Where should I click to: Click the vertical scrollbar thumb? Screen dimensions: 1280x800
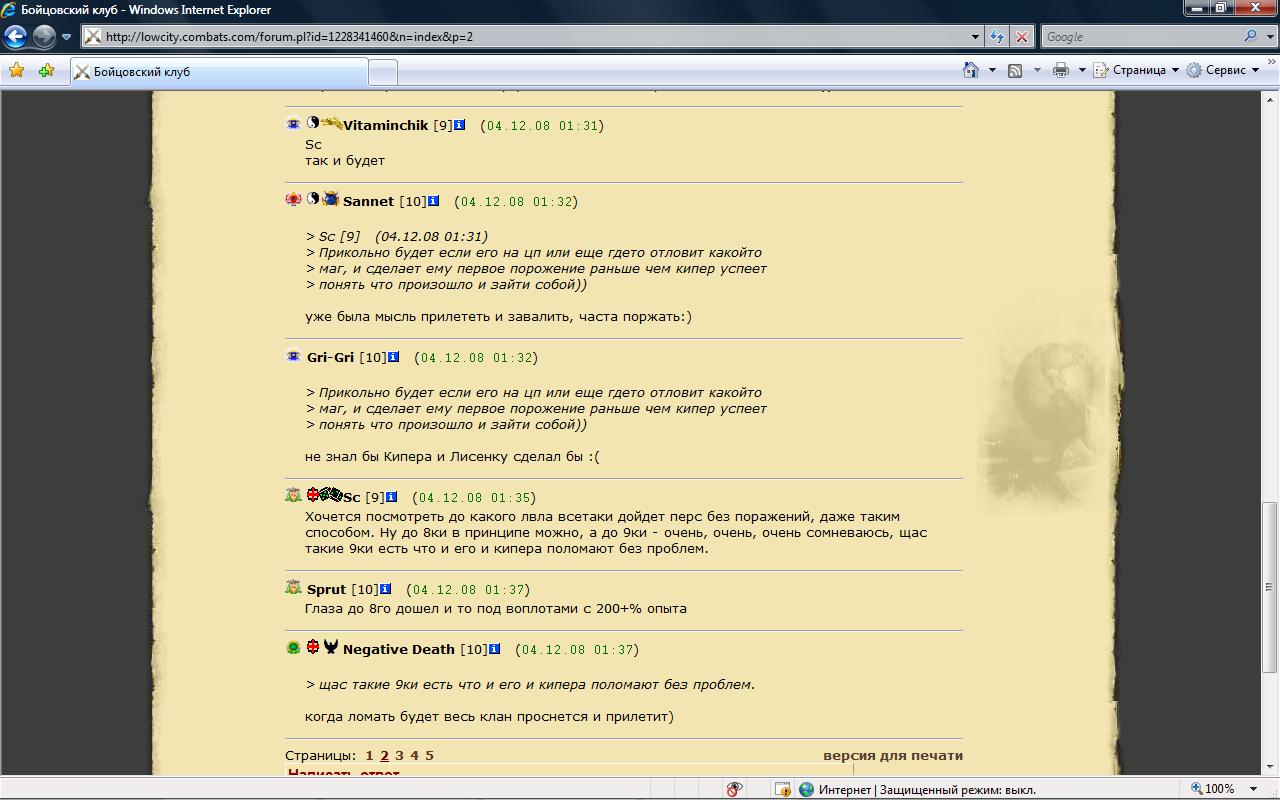tap(1270, 585)
